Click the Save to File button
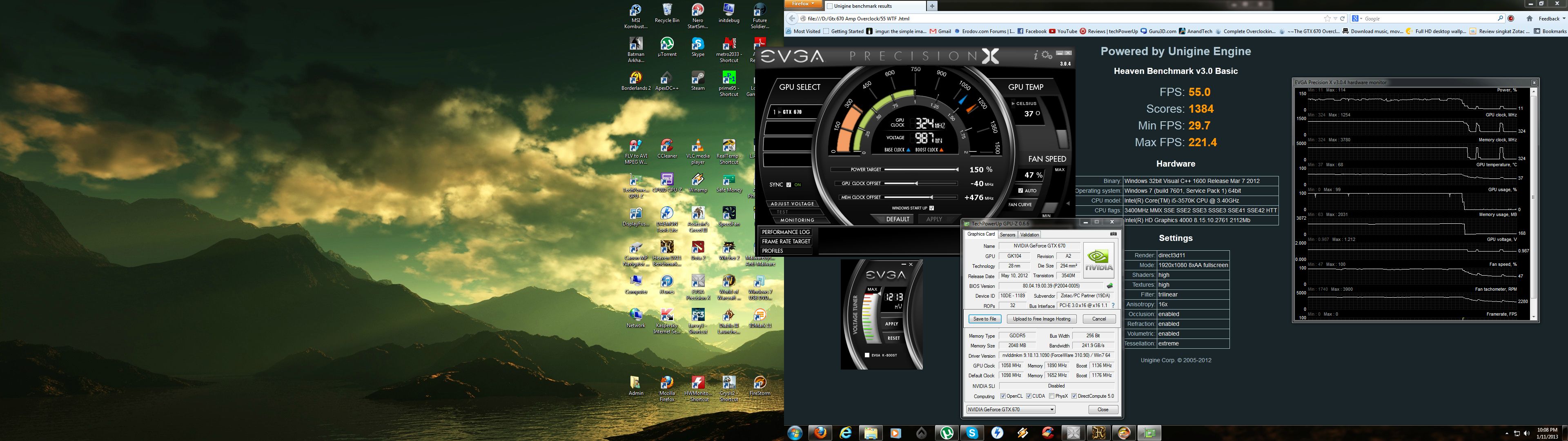The height and width of the screenshot is (441, 1568). (x=984, y=319)
